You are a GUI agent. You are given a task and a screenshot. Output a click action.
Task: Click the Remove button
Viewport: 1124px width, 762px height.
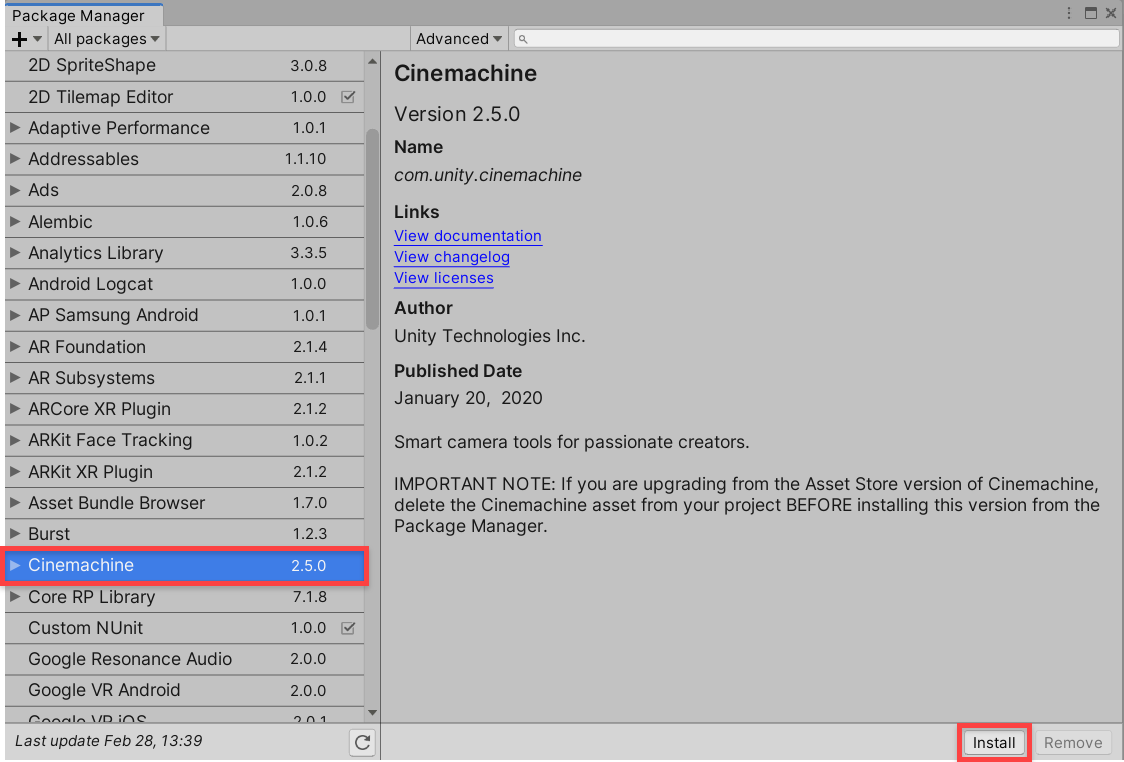click(x=1073, y=743)
